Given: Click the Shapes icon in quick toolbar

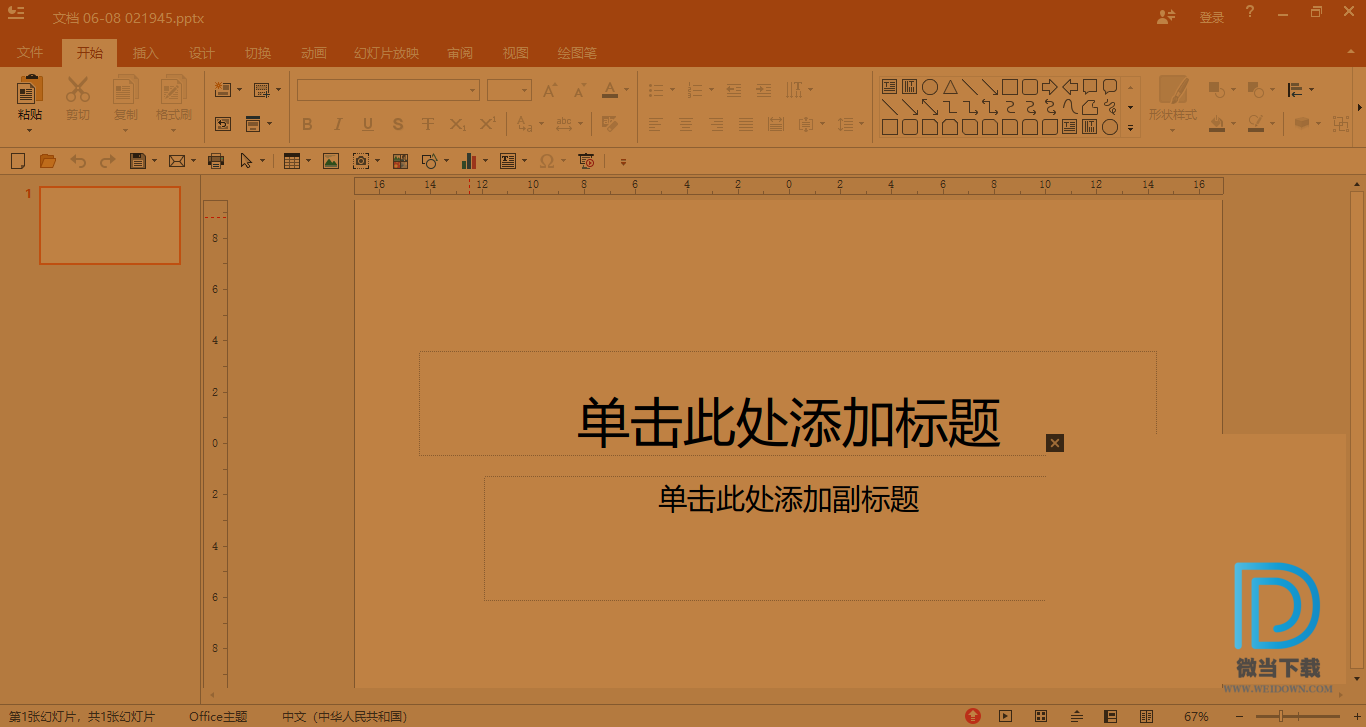Looking at the screenshot, I should tap(430, 160).
